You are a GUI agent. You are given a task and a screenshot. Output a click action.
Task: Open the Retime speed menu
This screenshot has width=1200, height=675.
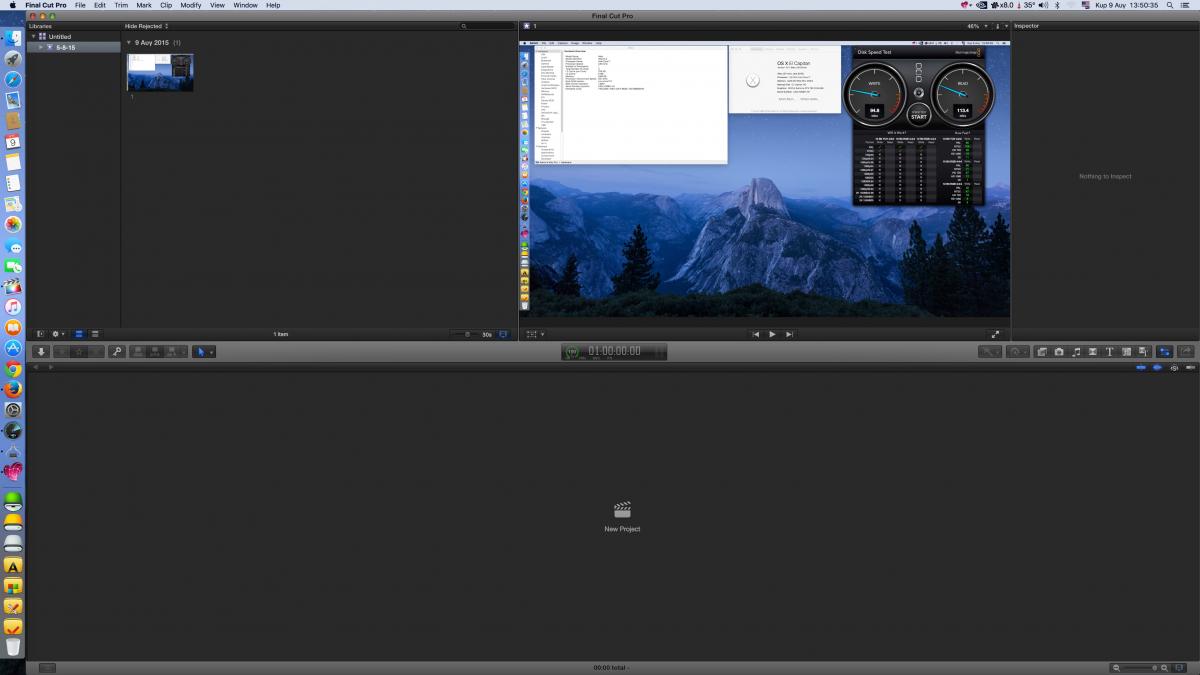[x=1018, y=352]
